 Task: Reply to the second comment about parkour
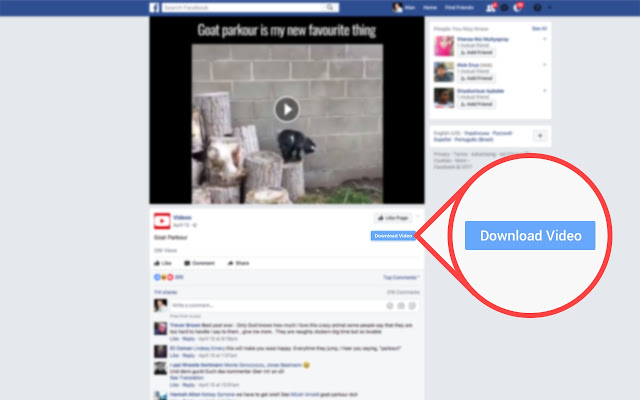point(189,356)
